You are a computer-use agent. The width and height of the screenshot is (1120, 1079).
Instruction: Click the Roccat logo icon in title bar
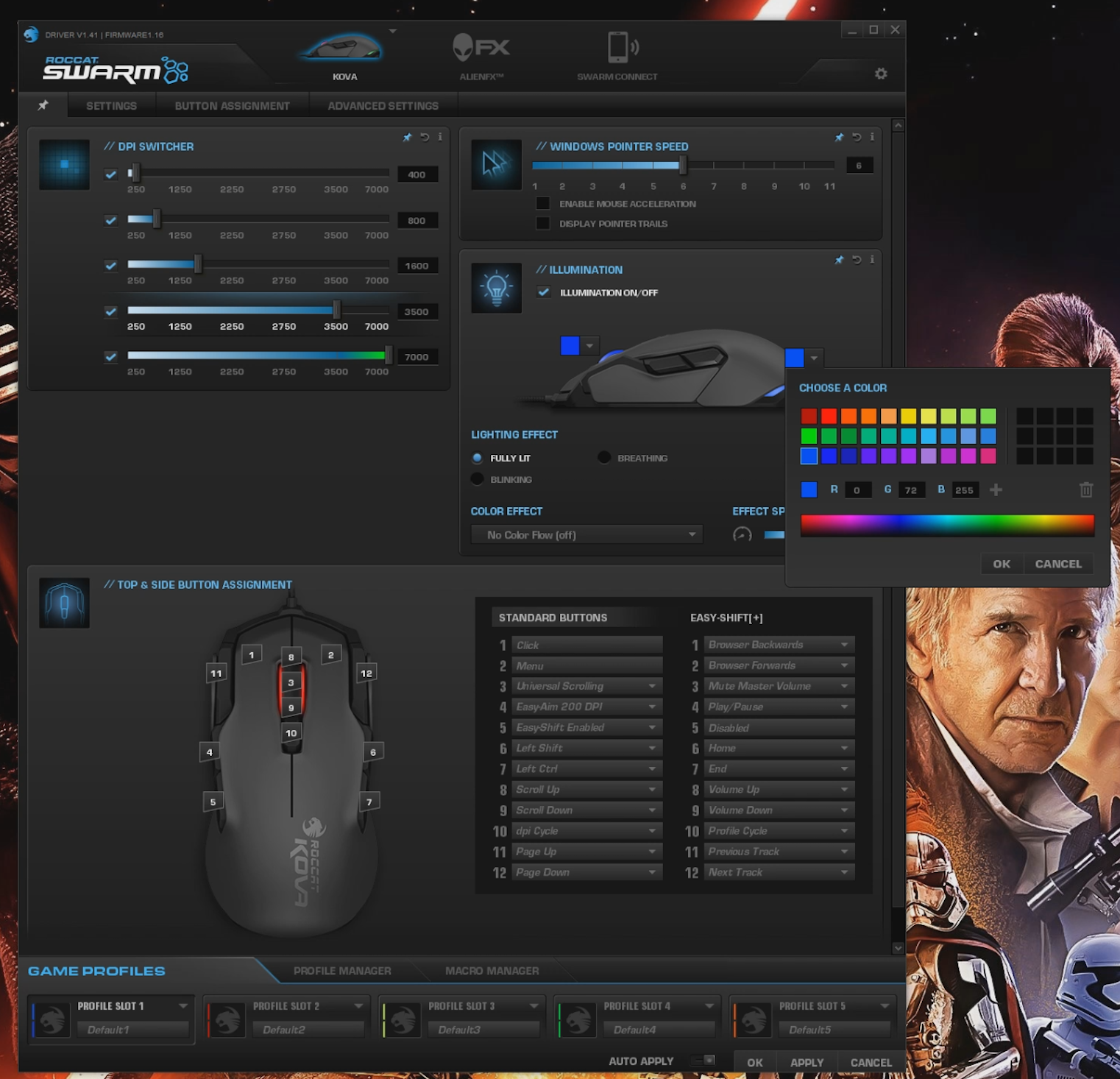point(31,35)
